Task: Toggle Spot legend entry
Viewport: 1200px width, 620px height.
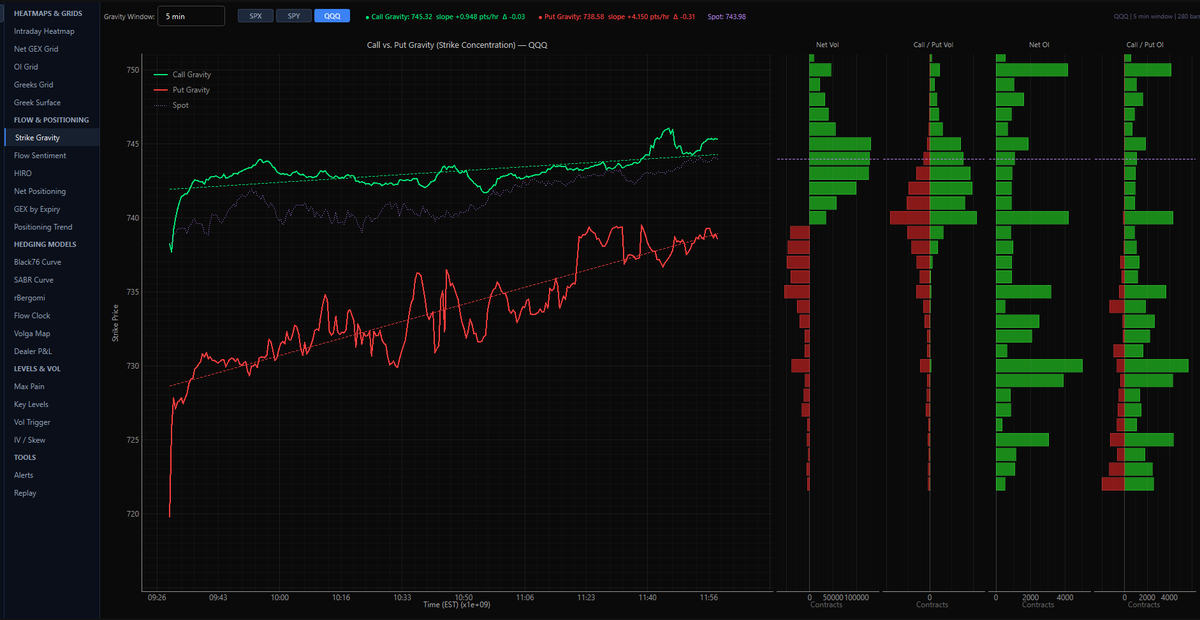Action: 171,105
